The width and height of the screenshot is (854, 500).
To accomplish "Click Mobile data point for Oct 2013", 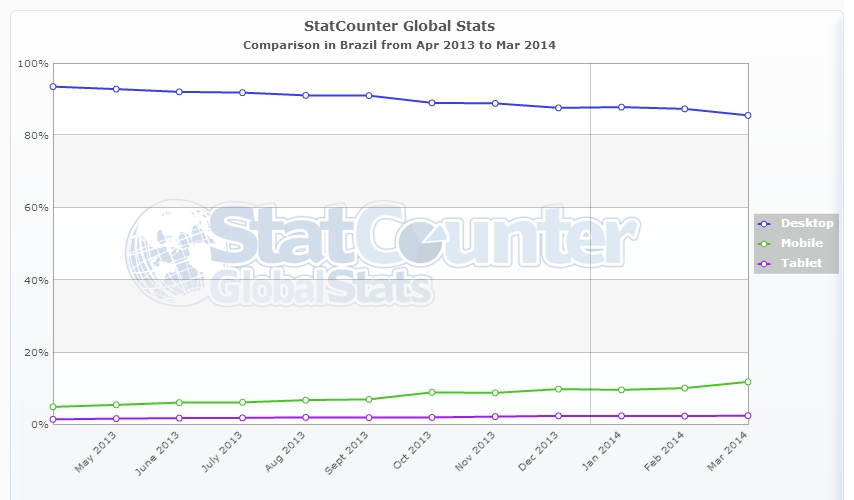I will coord(432,392).
